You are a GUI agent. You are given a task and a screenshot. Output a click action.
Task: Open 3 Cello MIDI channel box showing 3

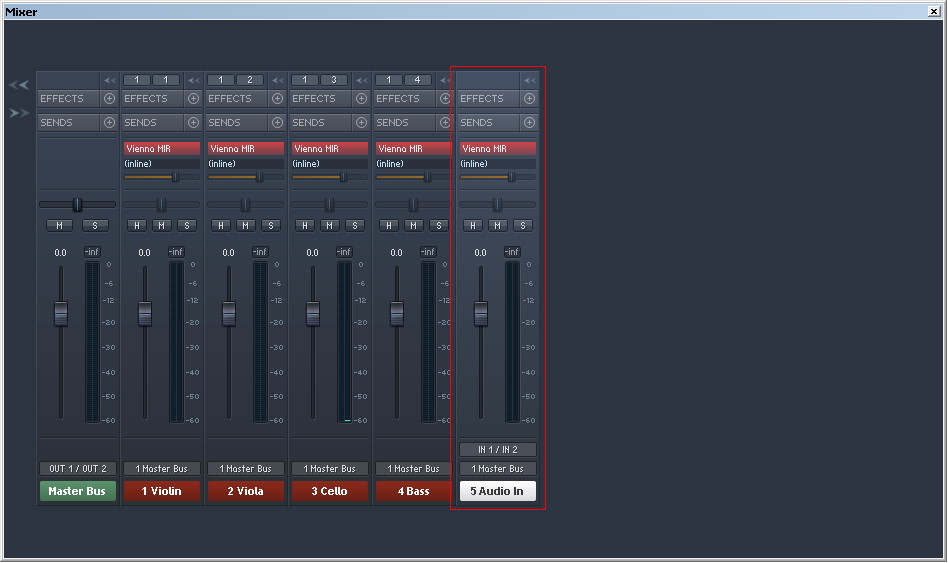point(334,80)
